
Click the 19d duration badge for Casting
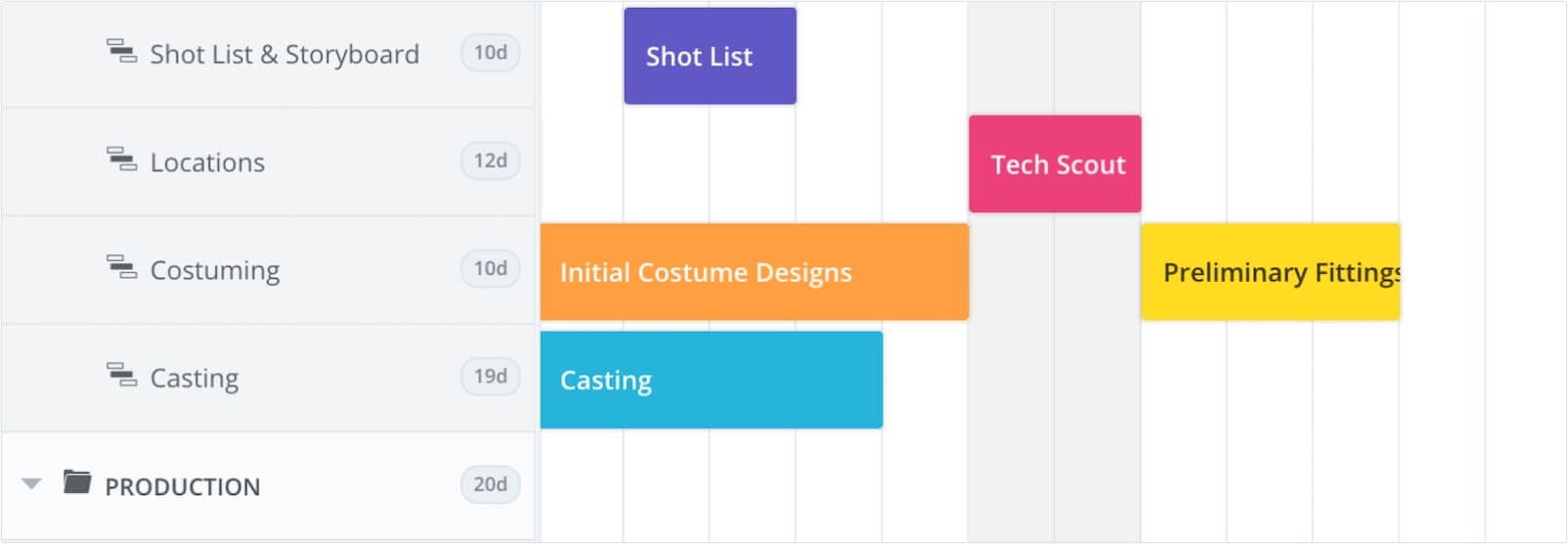pyautogui.click(x=491, y=376)
